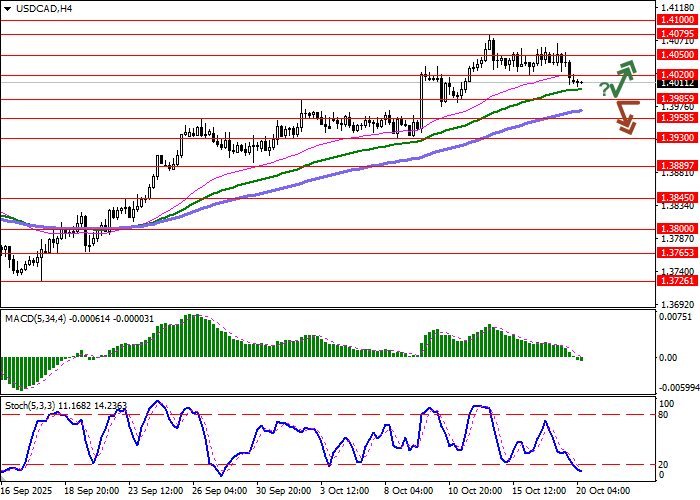
Task: Click the 1.38897 red price label
Action: pos(677,166)
